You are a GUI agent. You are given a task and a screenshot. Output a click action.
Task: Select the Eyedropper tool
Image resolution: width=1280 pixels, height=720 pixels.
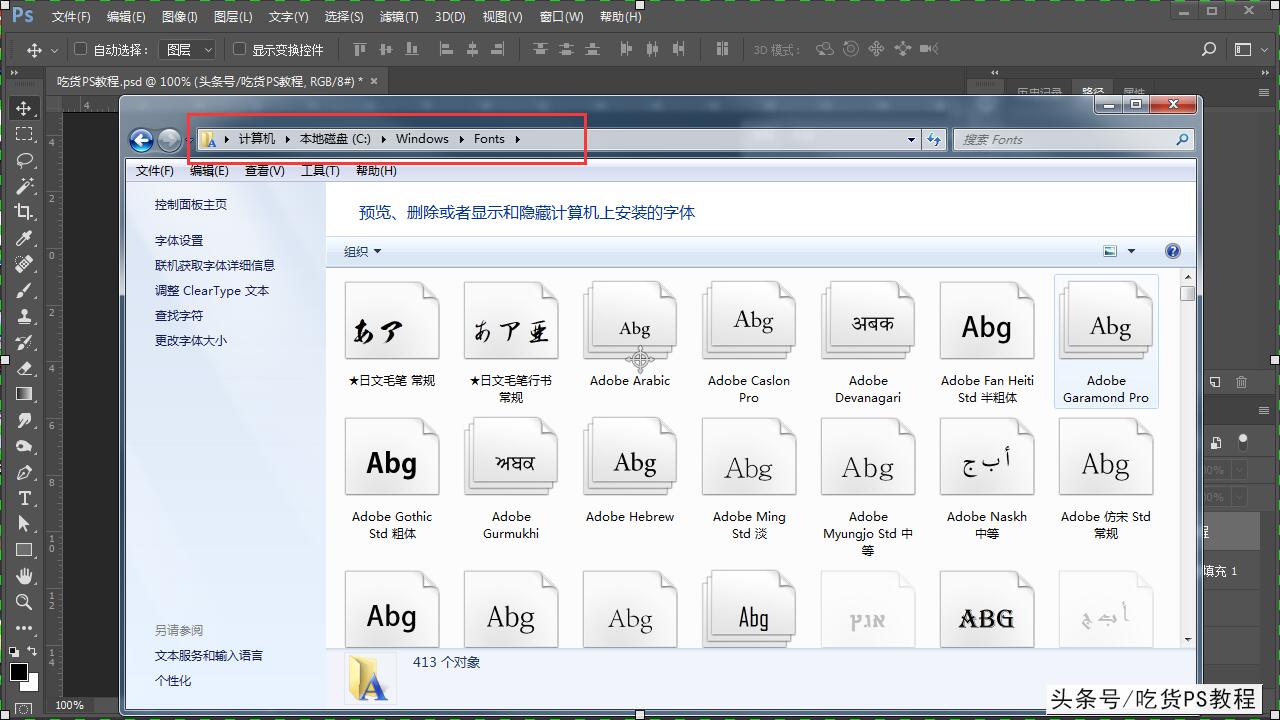coord(24,238)
